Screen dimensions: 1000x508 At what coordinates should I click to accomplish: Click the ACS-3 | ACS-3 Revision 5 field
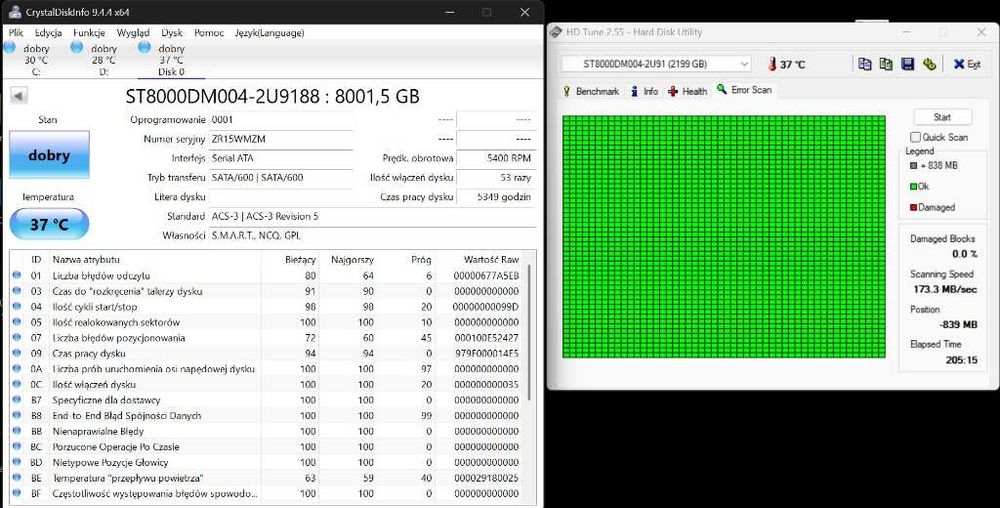[x=373, y=216]
